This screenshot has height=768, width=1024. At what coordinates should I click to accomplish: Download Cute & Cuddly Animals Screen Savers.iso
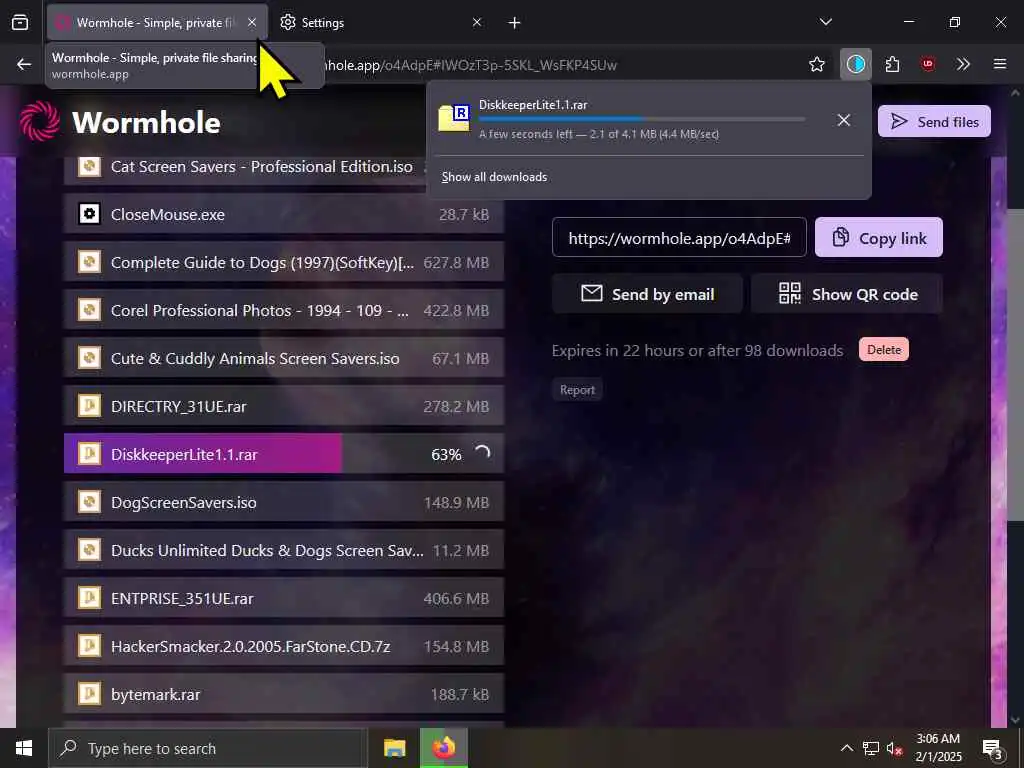[284, 359]
